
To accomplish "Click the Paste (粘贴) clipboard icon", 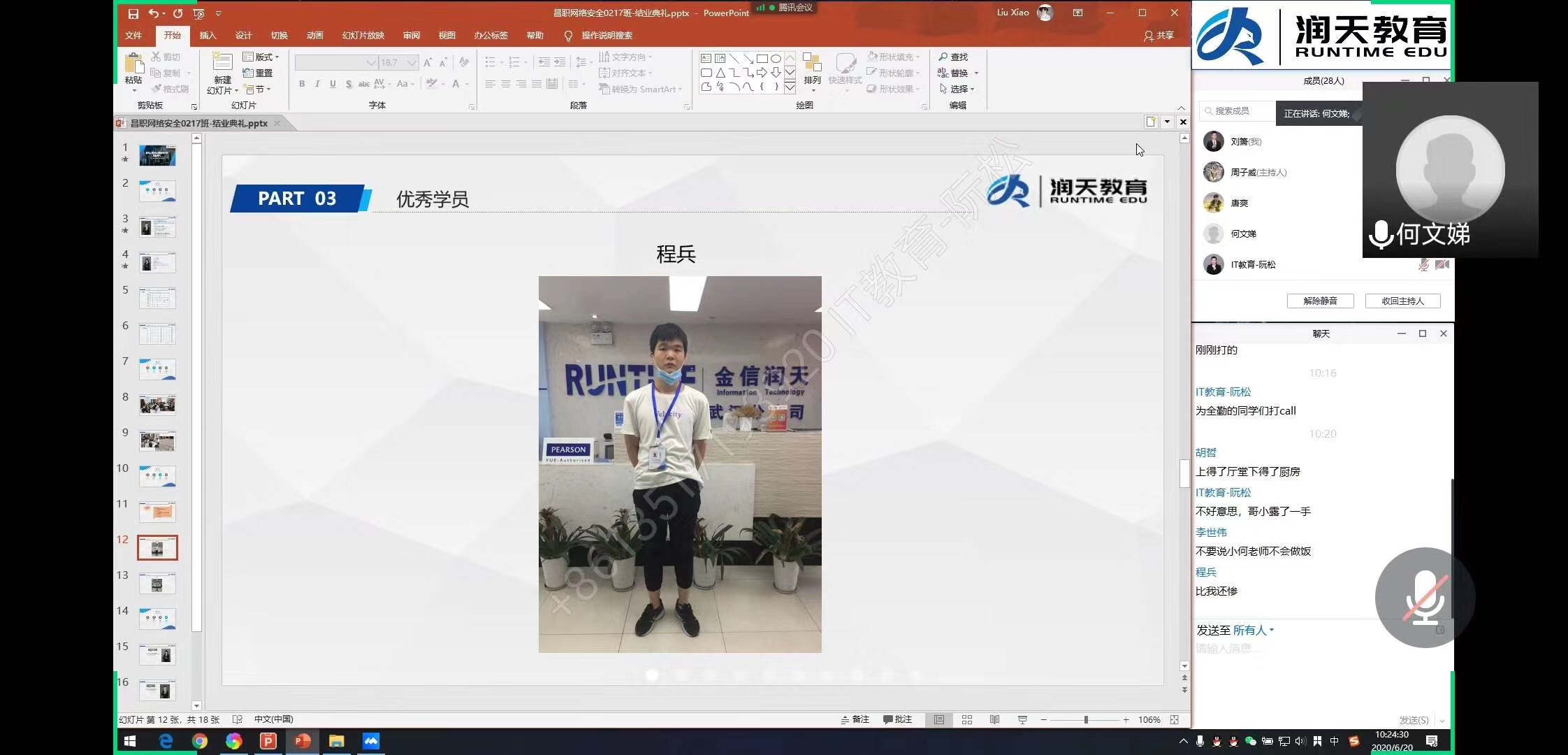I will (x=133, y=64).
